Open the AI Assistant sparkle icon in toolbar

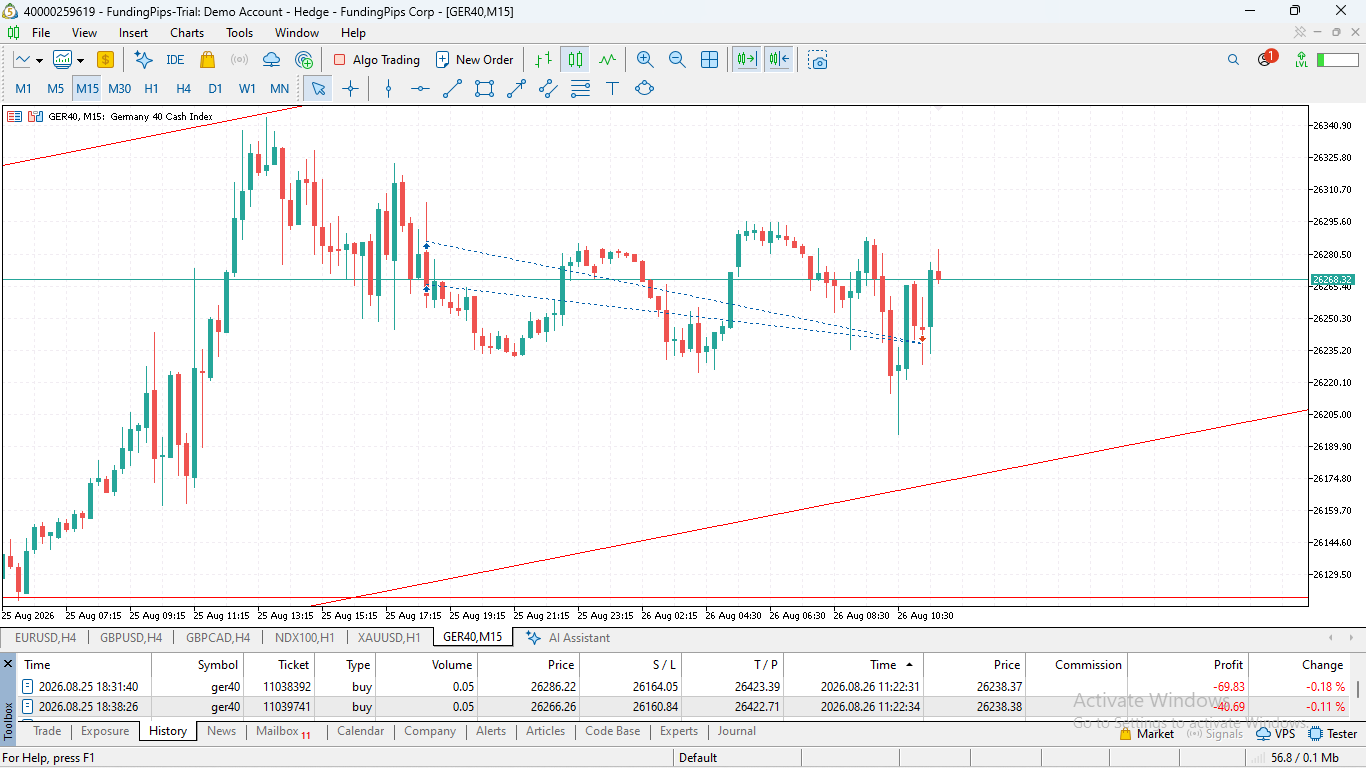tap(143, 60)
